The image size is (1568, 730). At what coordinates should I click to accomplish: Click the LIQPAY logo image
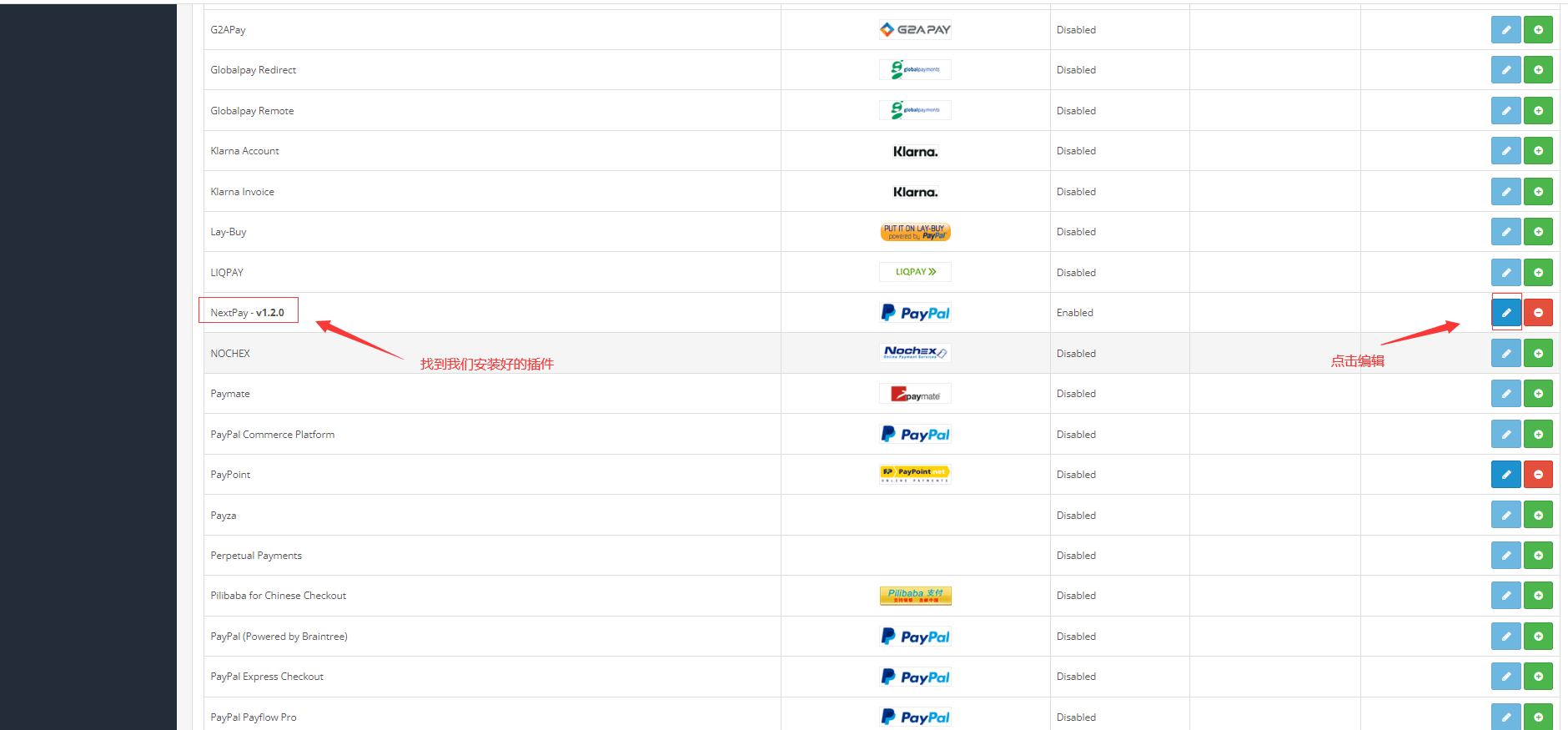[915, 272]
